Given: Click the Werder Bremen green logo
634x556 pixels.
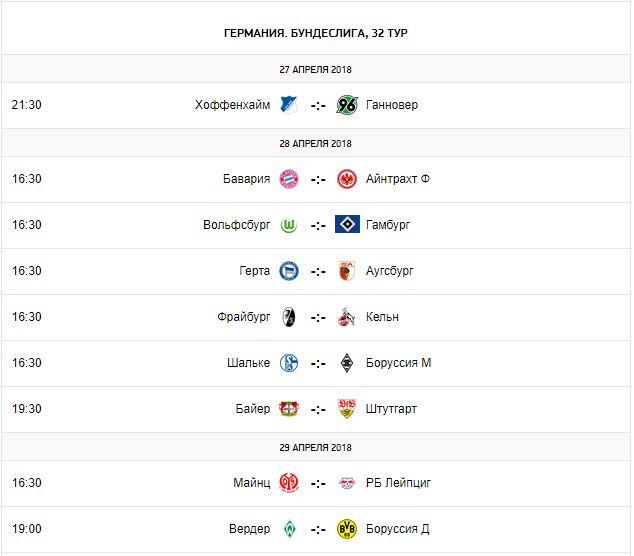Looking at the screenshot, I should (289, 529).
